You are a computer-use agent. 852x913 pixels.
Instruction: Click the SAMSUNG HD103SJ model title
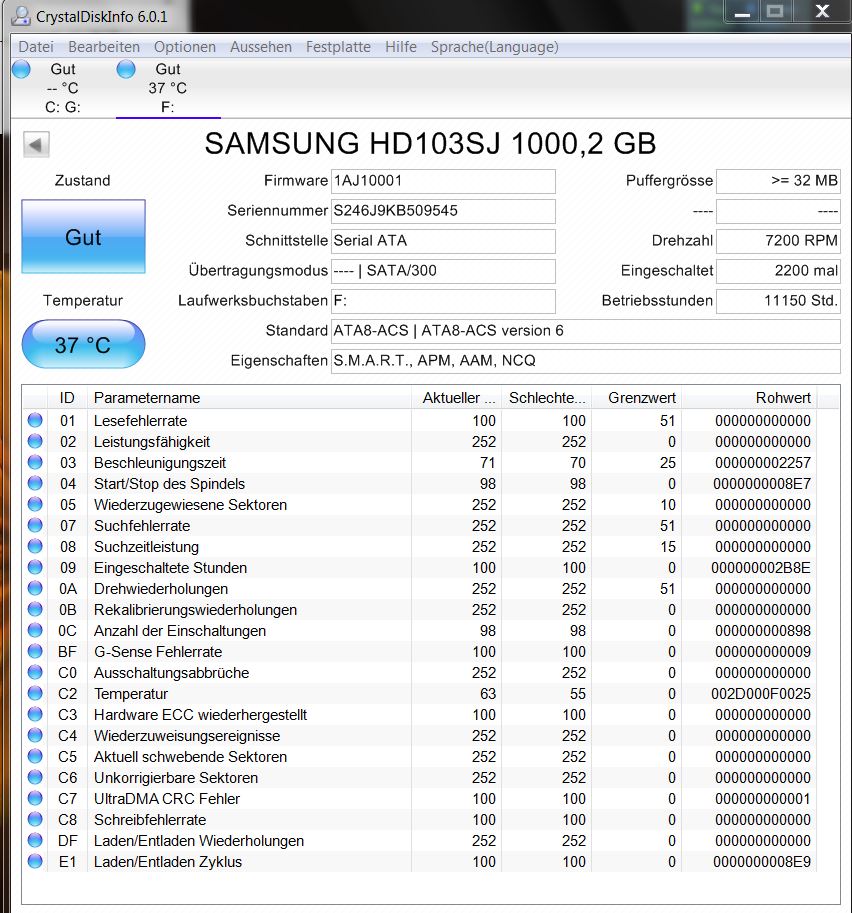point(430,143)
